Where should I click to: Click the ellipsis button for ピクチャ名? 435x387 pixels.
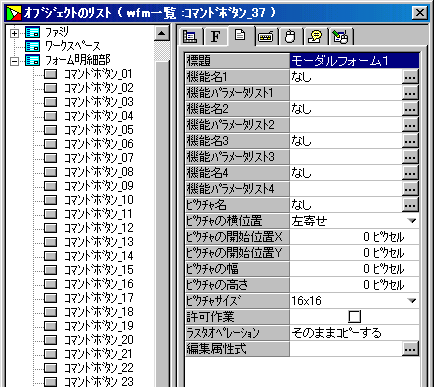coord(410,205)
